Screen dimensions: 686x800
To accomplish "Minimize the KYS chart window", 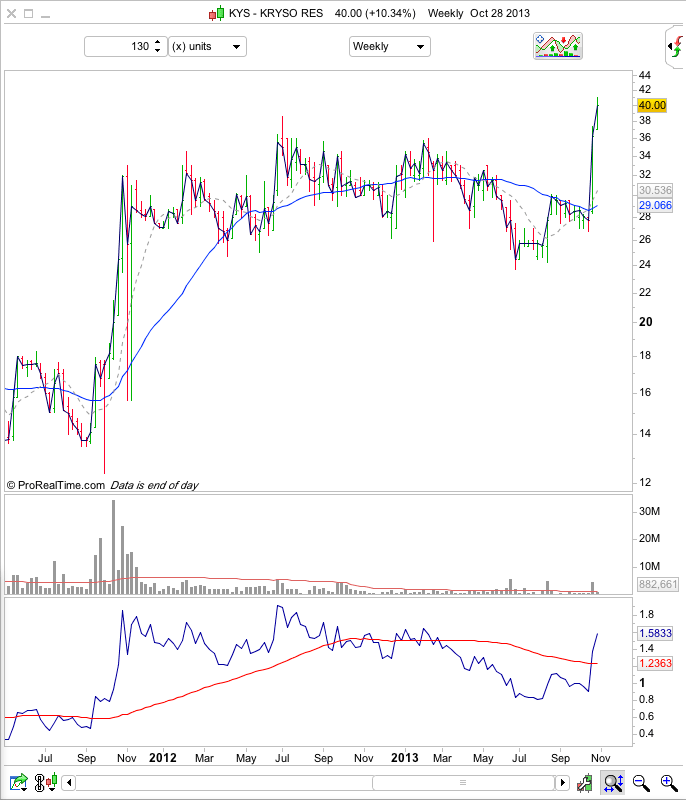I will pos(45,17).
